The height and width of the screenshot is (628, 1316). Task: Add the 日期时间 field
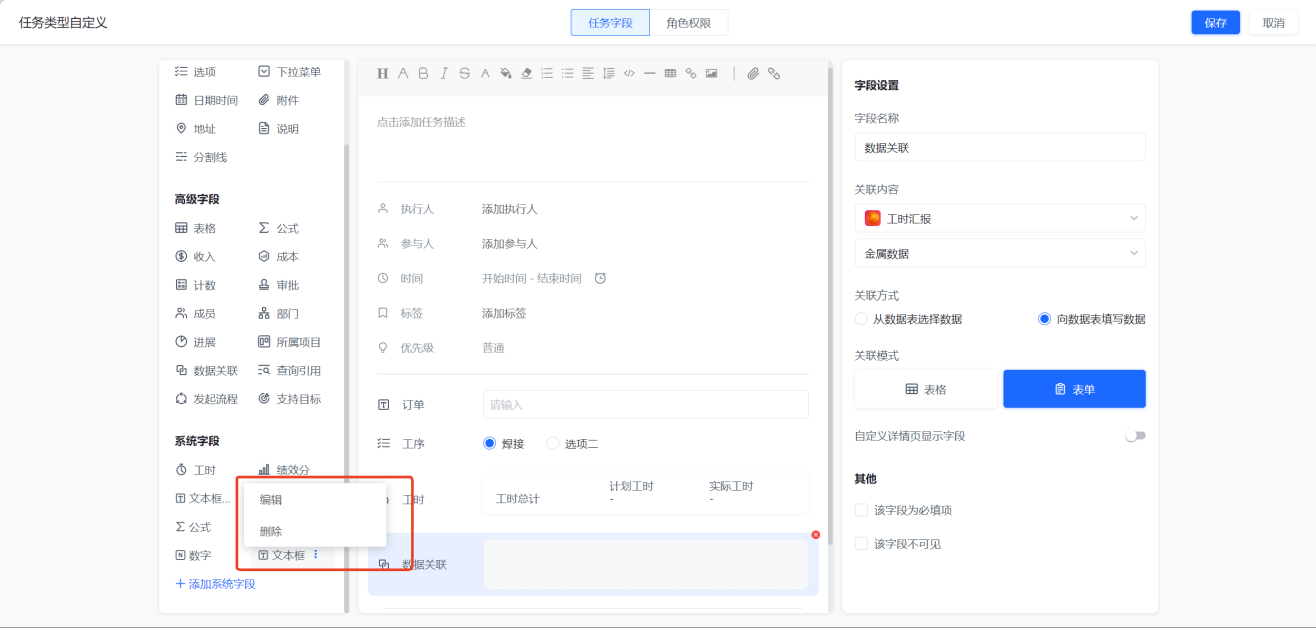pyautogui.click(x=207, y=100)
